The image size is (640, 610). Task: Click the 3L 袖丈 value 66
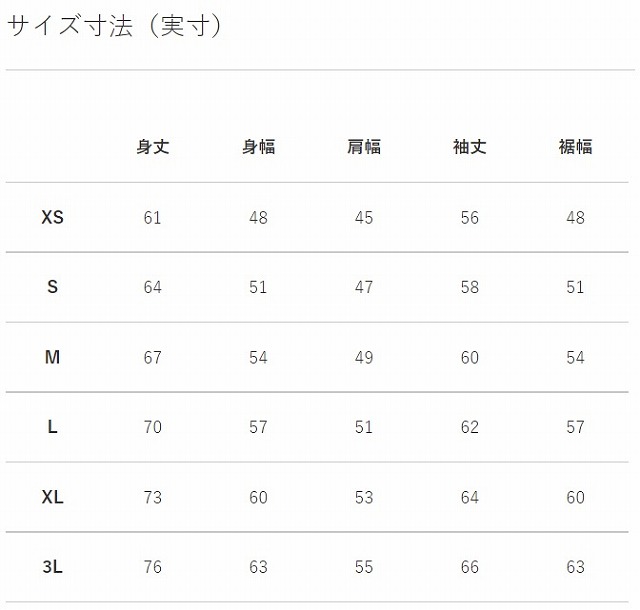[469, 568]
